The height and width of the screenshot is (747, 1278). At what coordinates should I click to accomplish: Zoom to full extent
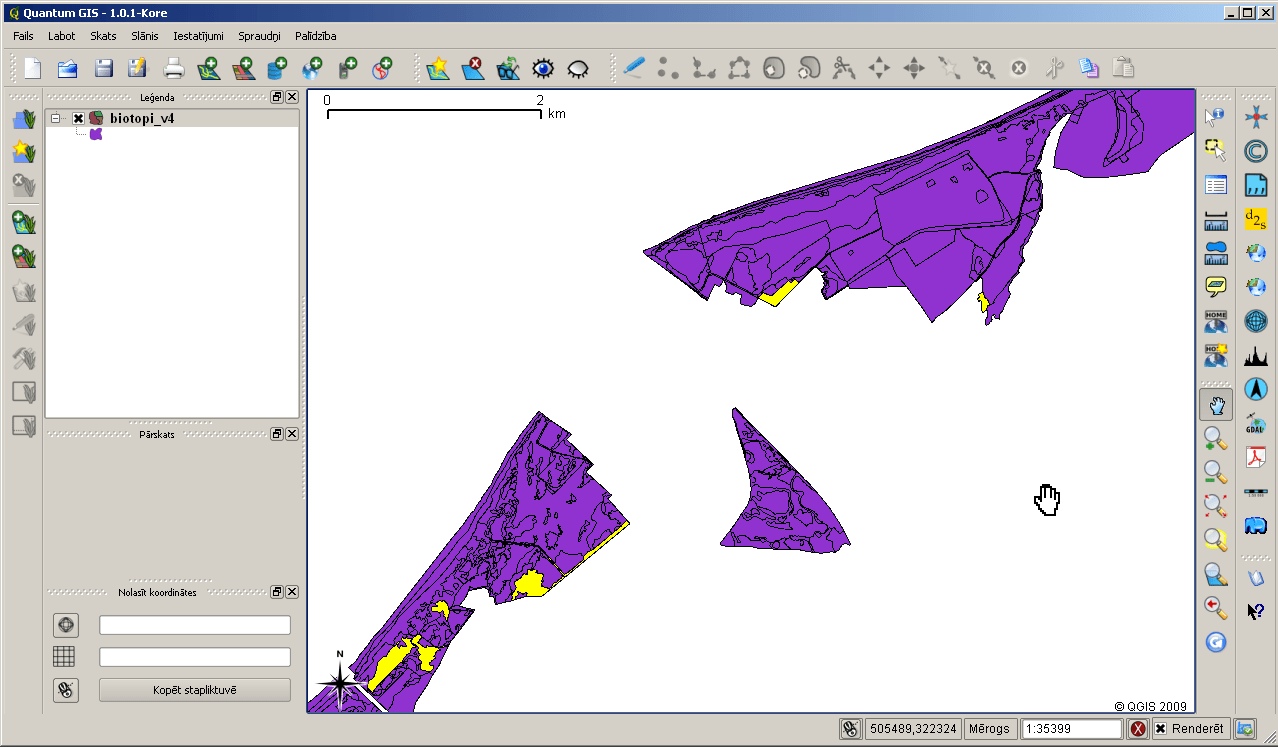[x=1215, y=507]
